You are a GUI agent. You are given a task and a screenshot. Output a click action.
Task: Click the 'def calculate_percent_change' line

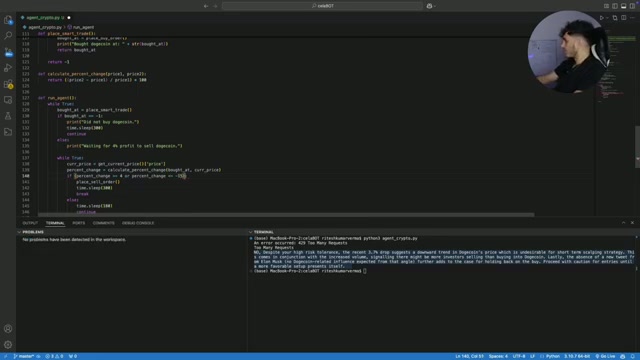click(x=92, y=74)
